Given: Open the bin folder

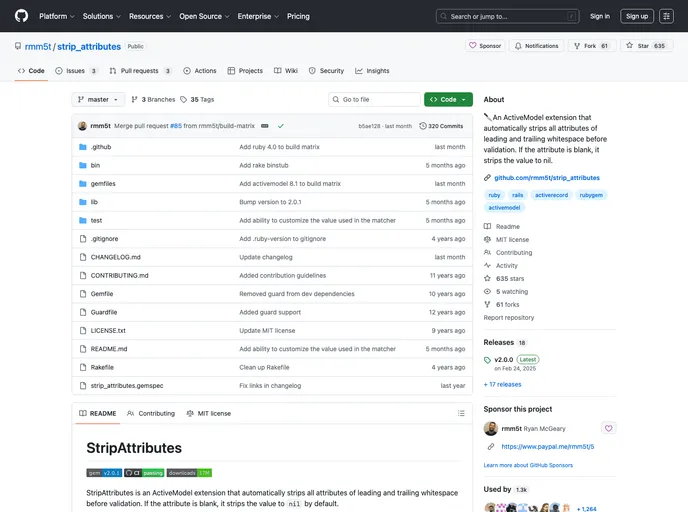Looking at the screenshot, I should coord(95,165).
